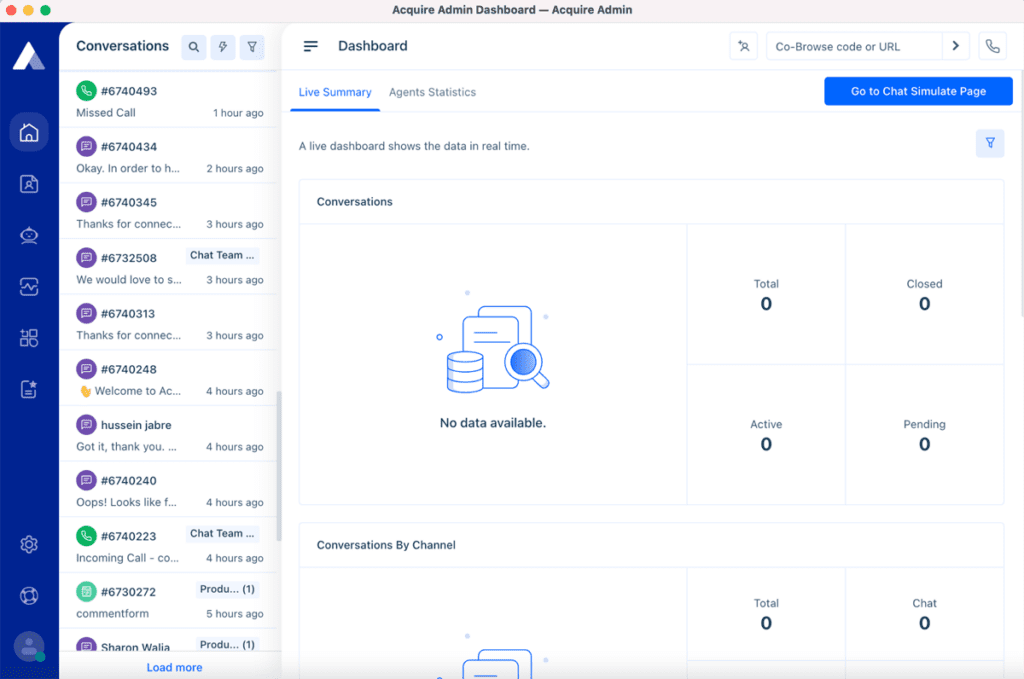Viewport: 1024px width, 679px height.
Task: Click the Active conversations count
Action: 766,444
